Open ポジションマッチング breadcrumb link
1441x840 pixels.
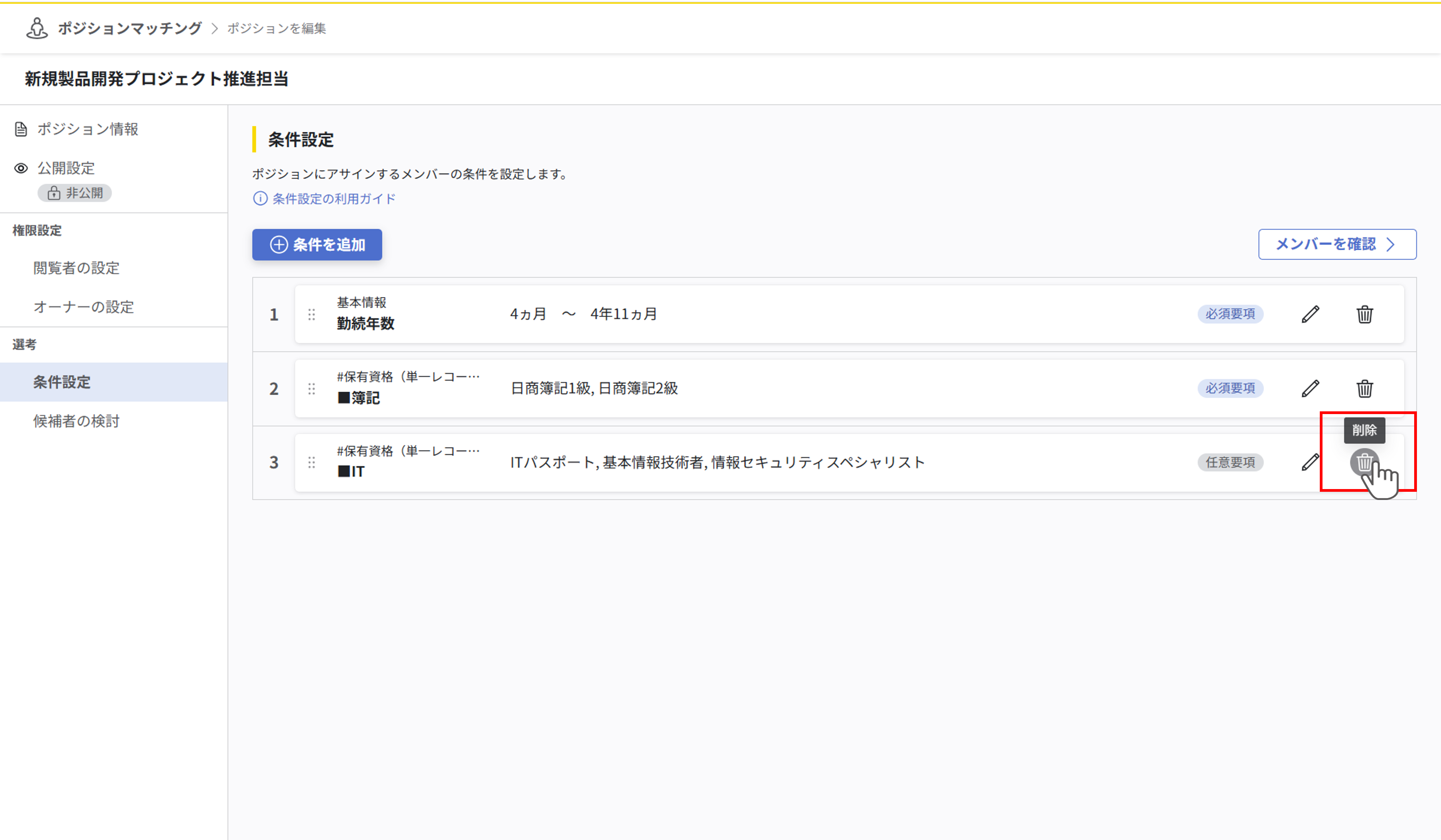coord(130,28)
